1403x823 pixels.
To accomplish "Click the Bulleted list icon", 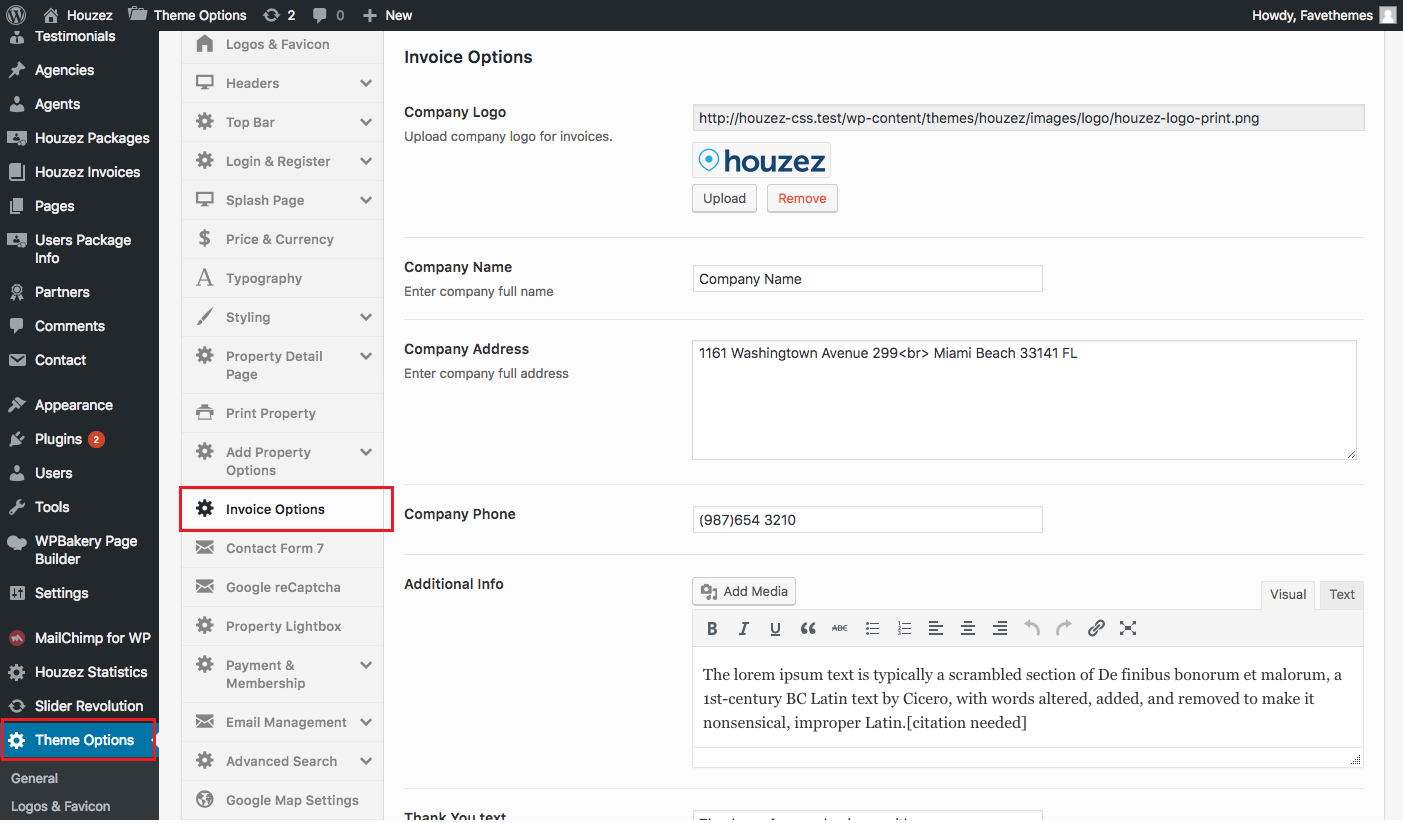I will click(872, 628).
